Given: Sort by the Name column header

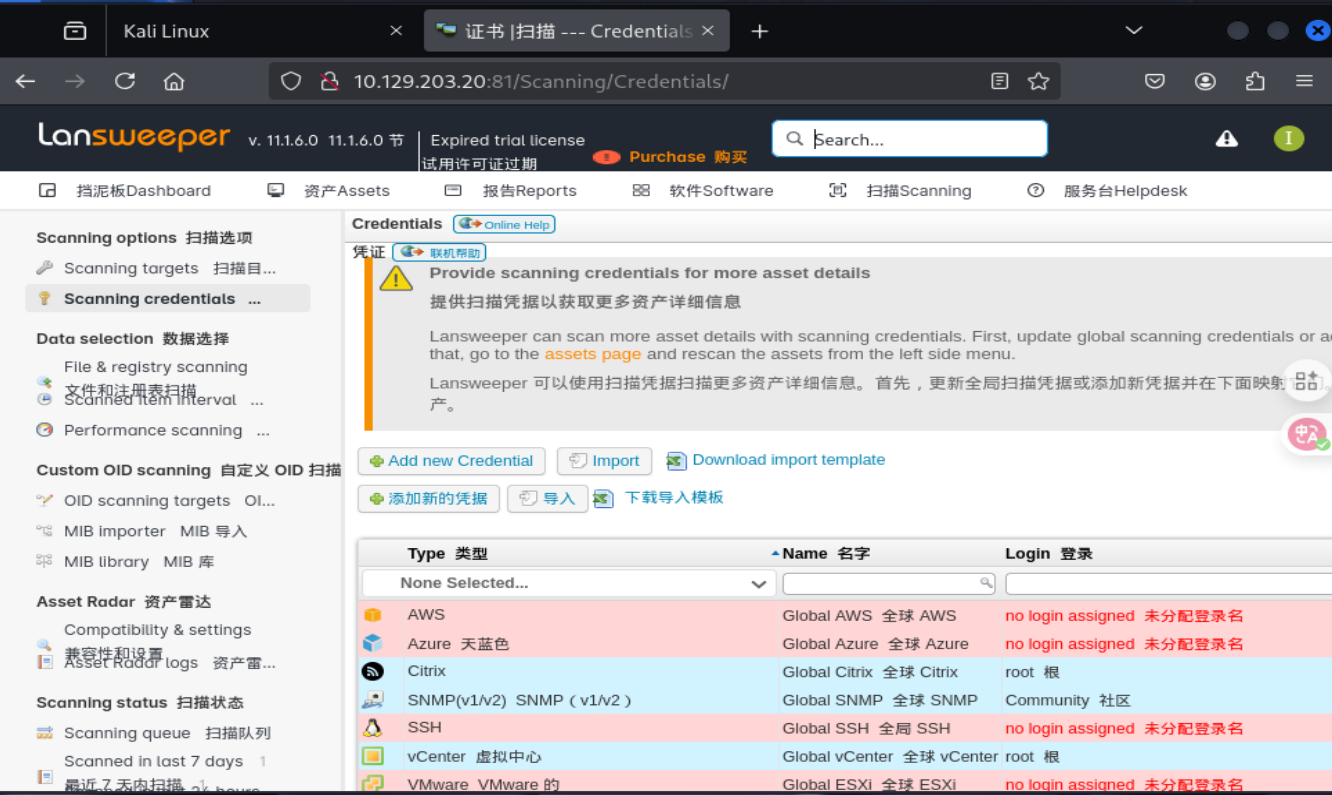Looking at the screenshot, I should (826, 553).
